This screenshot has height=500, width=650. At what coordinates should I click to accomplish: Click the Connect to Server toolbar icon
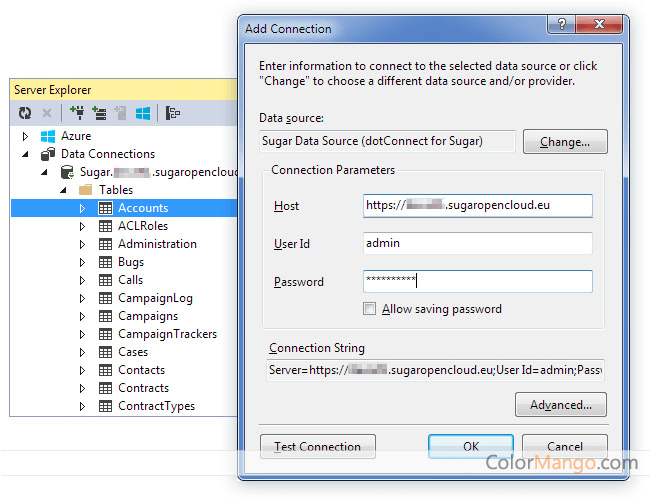[99, 113]
